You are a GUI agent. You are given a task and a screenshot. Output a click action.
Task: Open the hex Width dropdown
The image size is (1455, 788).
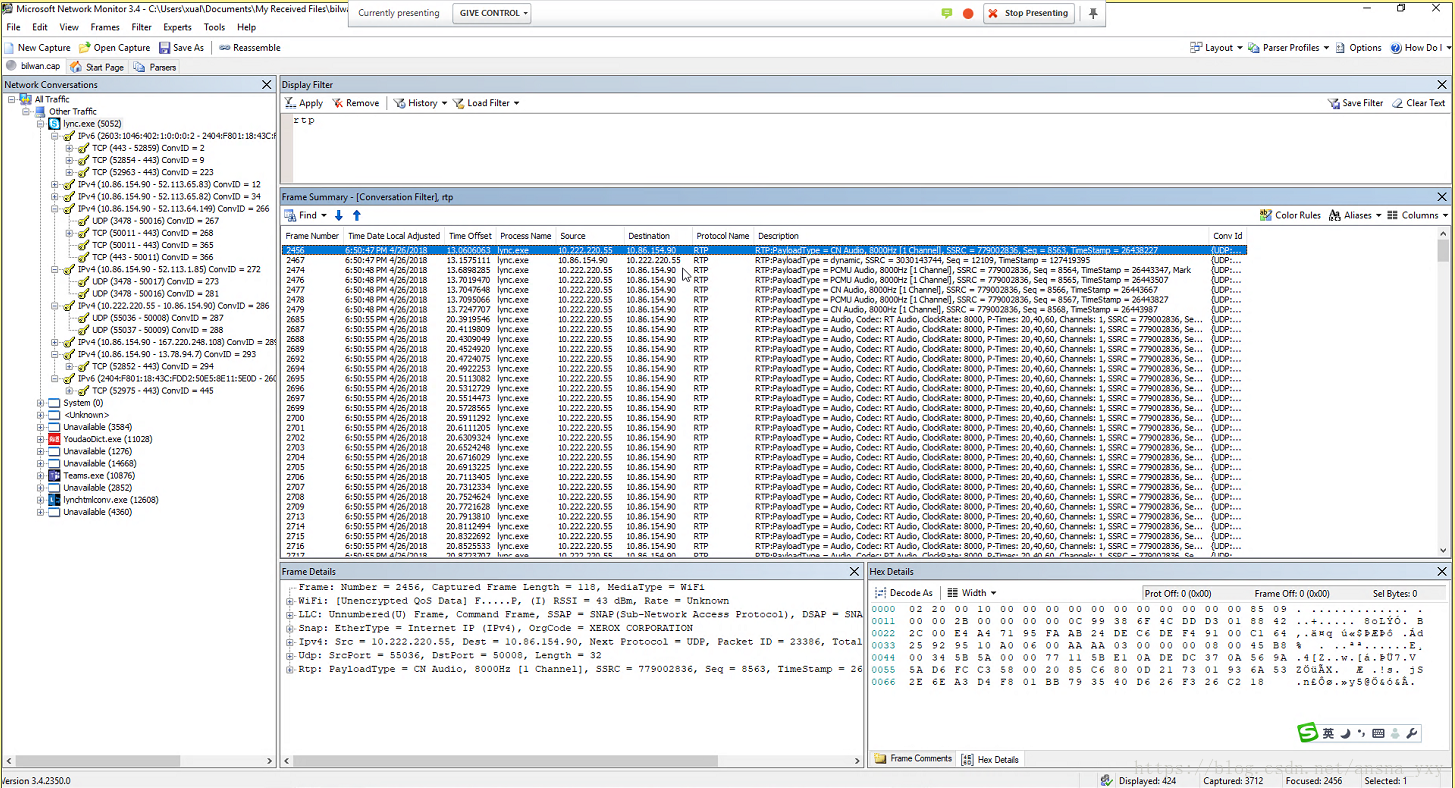pyautogui.click(x=971, y=593)
